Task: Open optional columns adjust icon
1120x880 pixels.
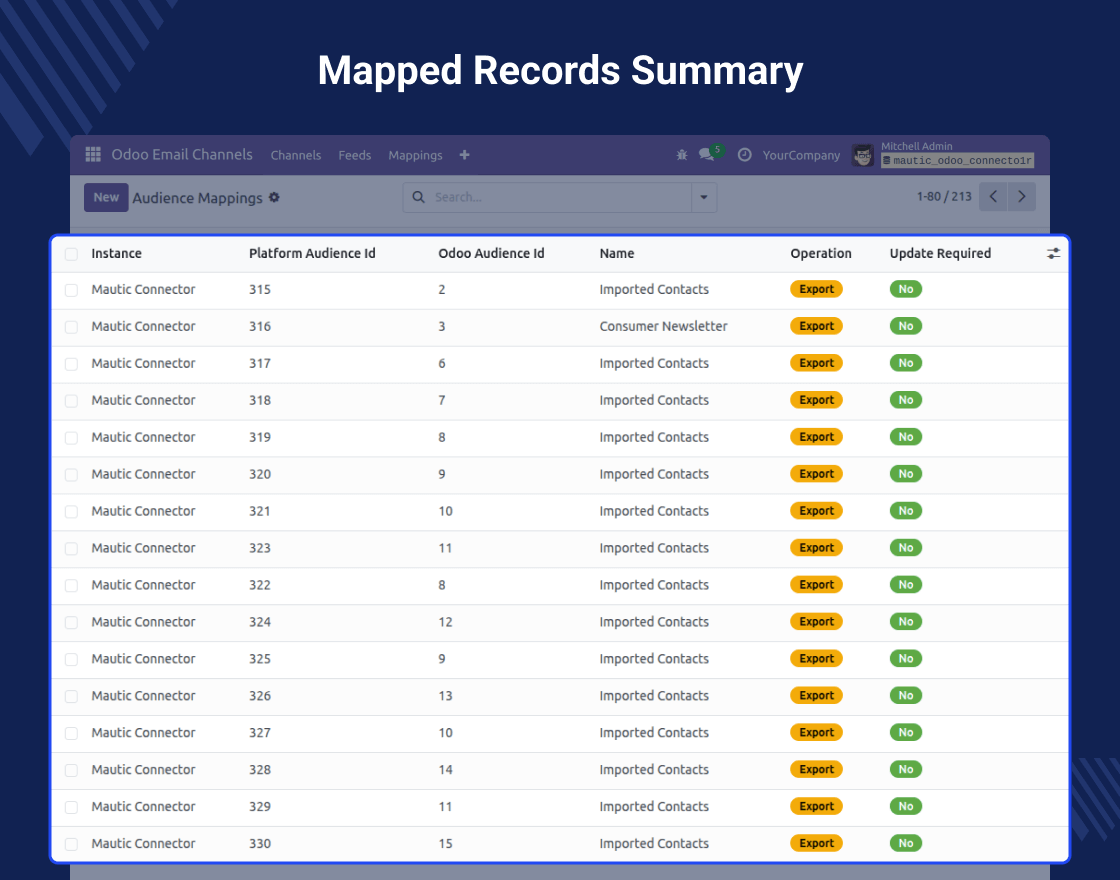Action: tap(1053, 254)
